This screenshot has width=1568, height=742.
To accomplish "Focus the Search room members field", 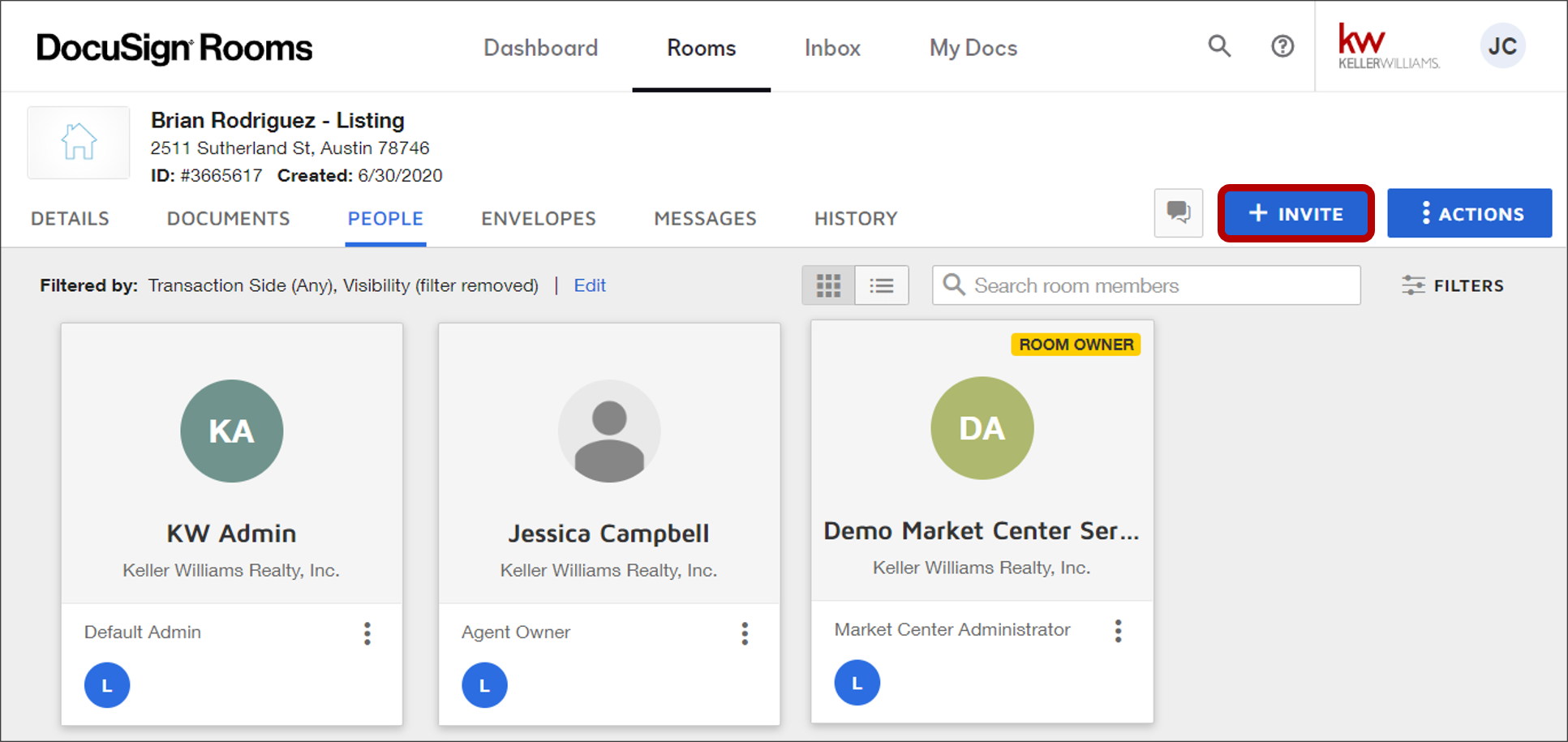I will click(1146, 285).
